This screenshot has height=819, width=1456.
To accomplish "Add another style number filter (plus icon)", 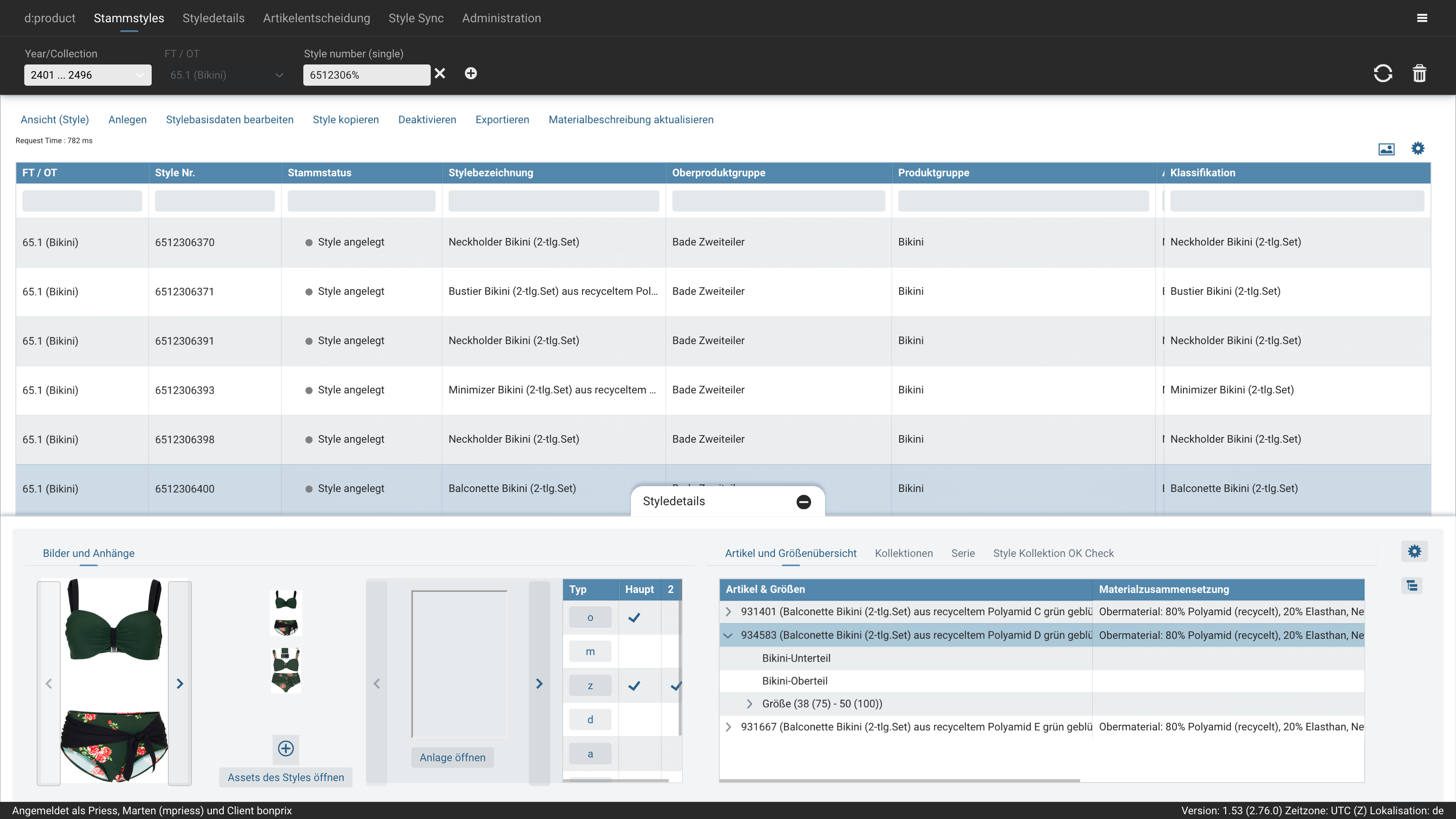I will pyautogui.click(x=470, y=73).
